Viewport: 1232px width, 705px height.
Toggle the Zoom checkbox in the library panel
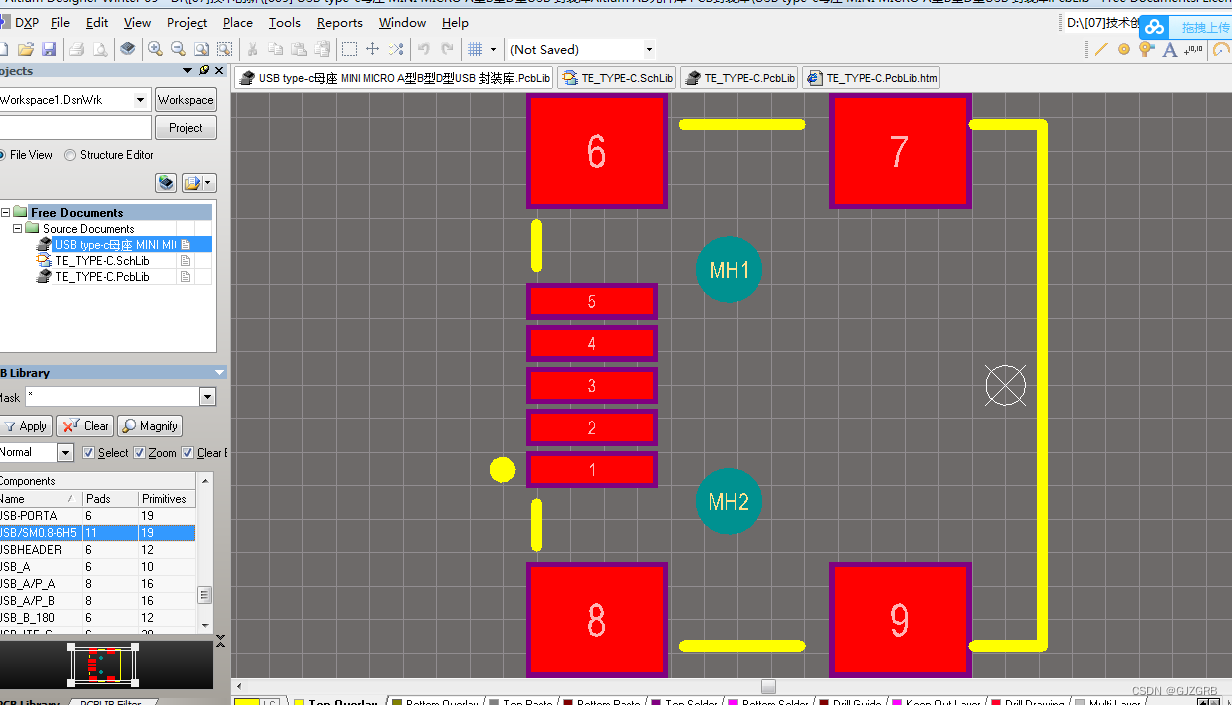pos(139,452)
